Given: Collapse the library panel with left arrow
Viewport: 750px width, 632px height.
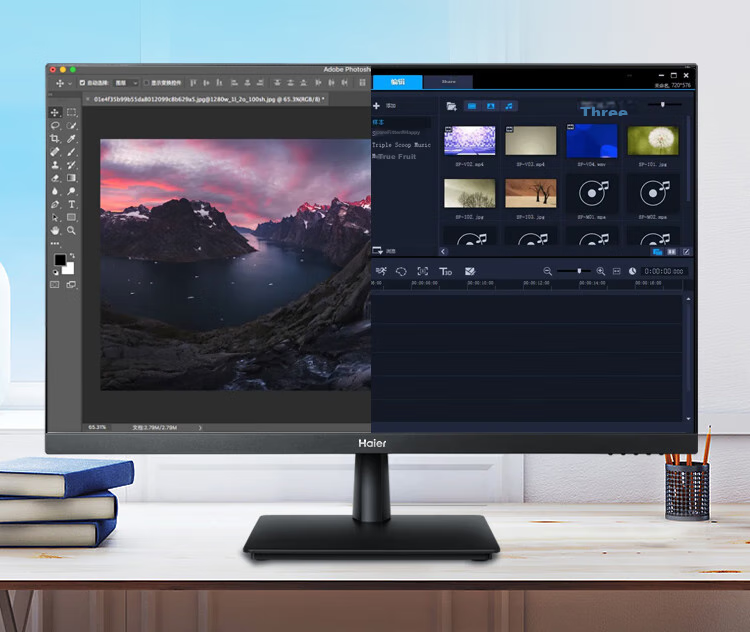Looking at the screenshot, I should (443, 251).
